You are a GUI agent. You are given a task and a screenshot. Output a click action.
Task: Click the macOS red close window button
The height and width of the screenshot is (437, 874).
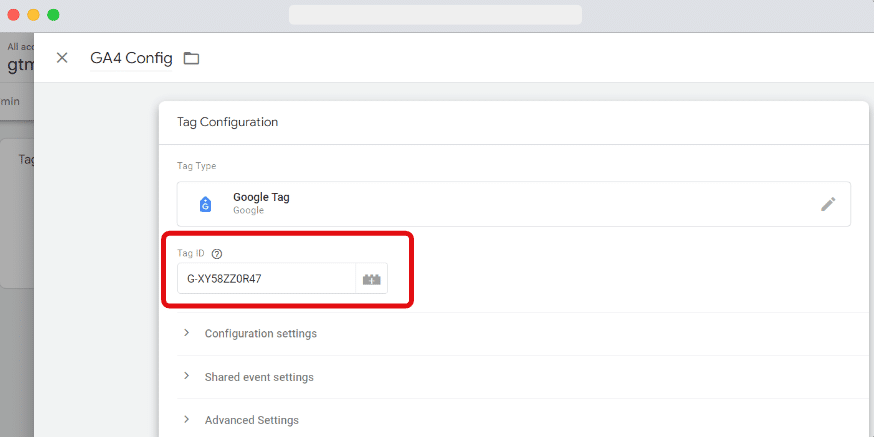click(x=13, y=15)
